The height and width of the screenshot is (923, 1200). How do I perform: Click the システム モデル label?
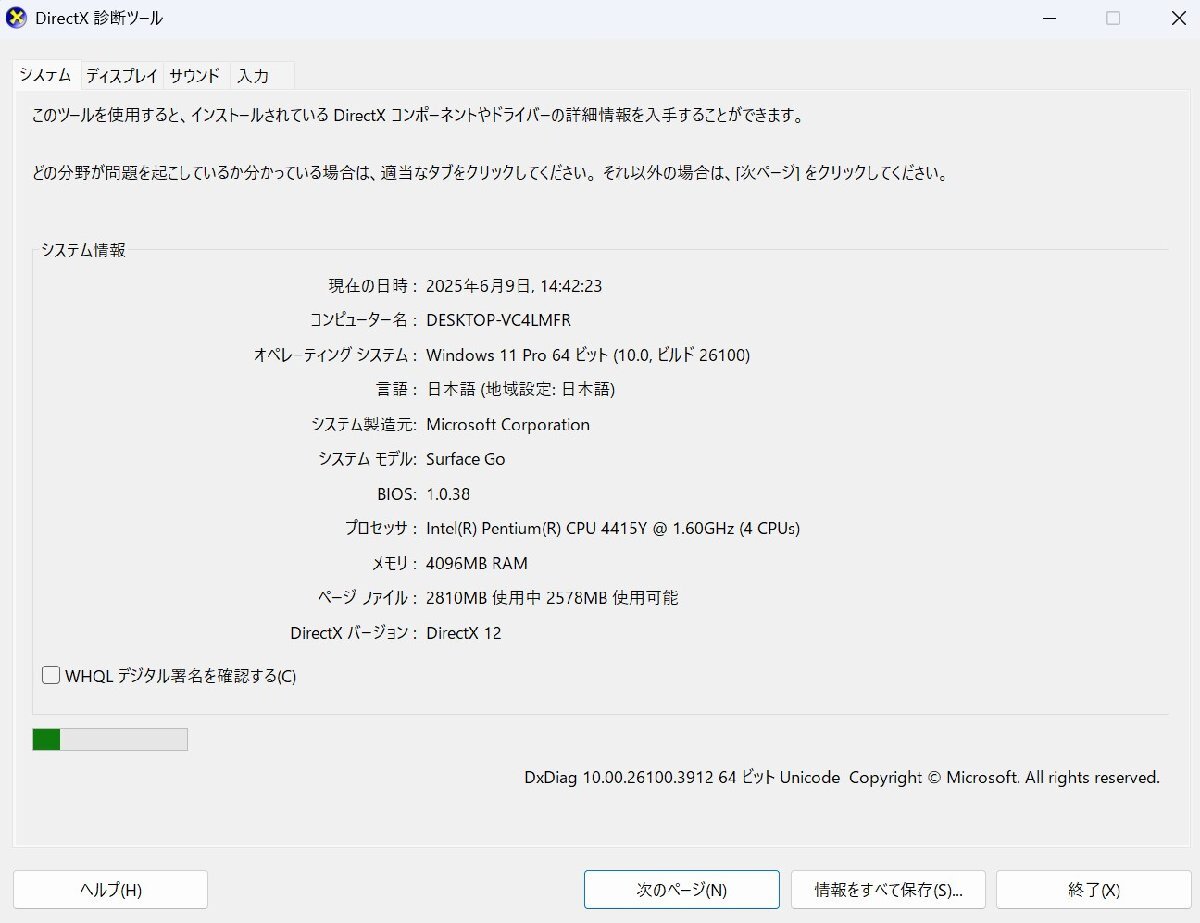point(367,459)
